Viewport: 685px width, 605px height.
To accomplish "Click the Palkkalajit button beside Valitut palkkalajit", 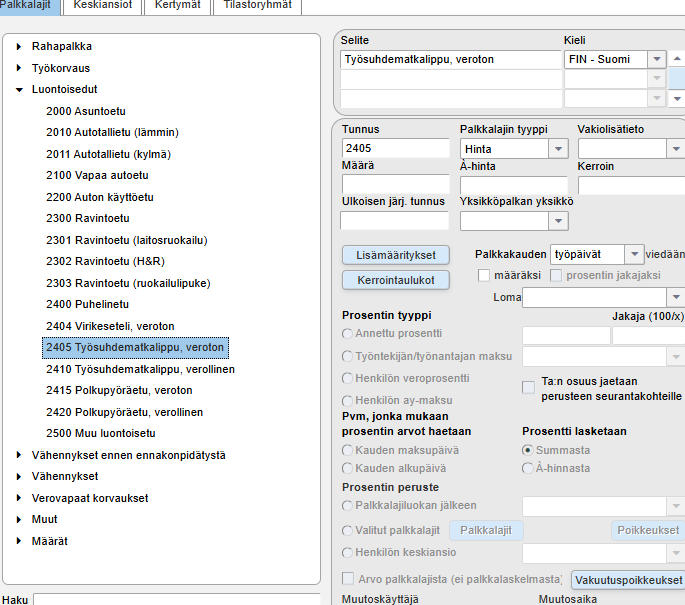I will pyautogui.click(x=486, y=530).
